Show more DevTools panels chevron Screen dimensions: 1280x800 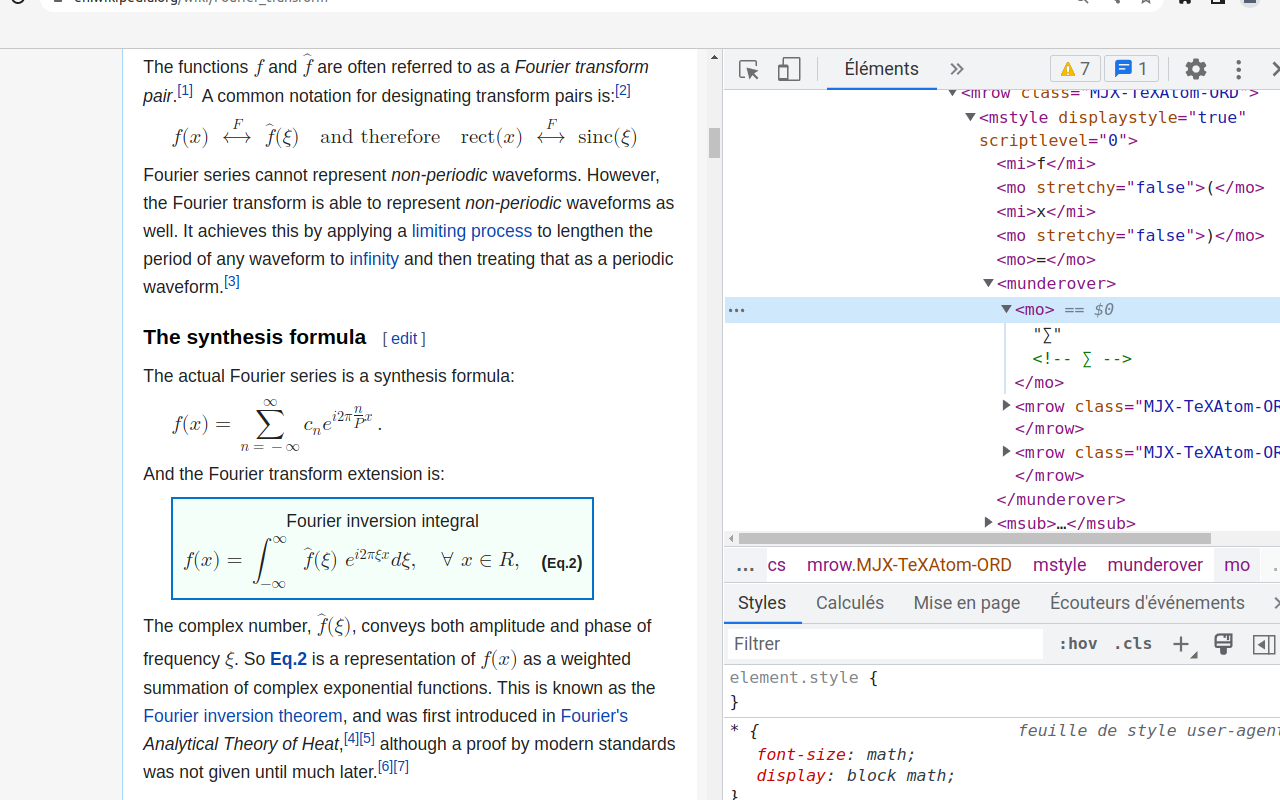[x=957, y=69]
